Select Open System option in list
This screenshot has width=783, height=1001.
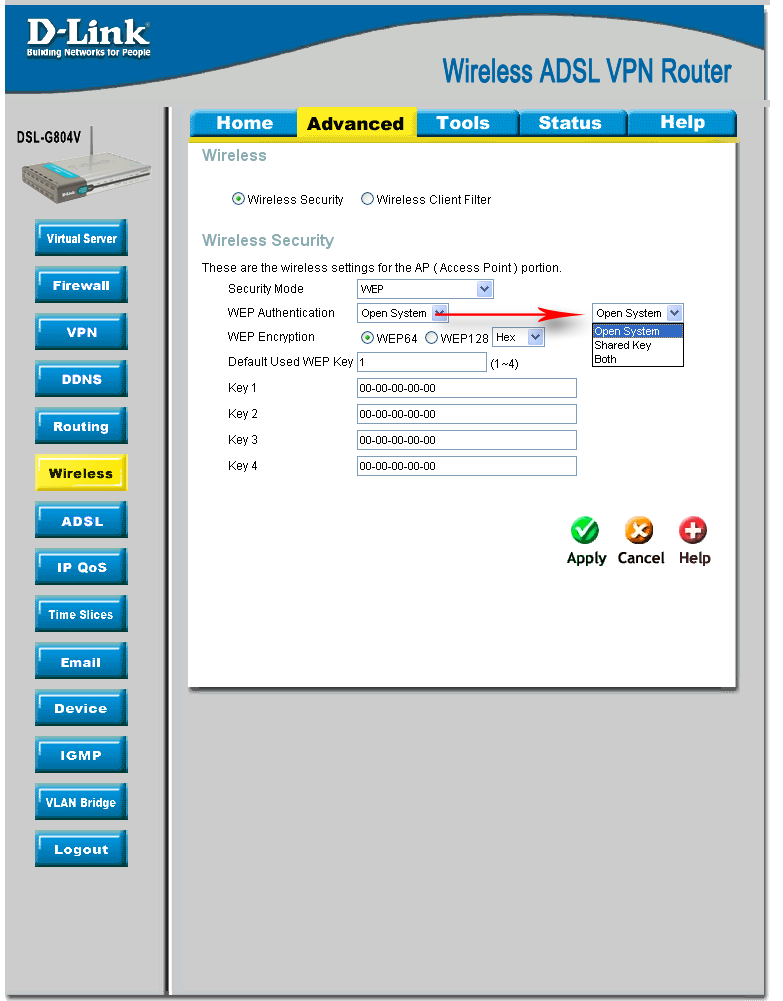(638, 331)
